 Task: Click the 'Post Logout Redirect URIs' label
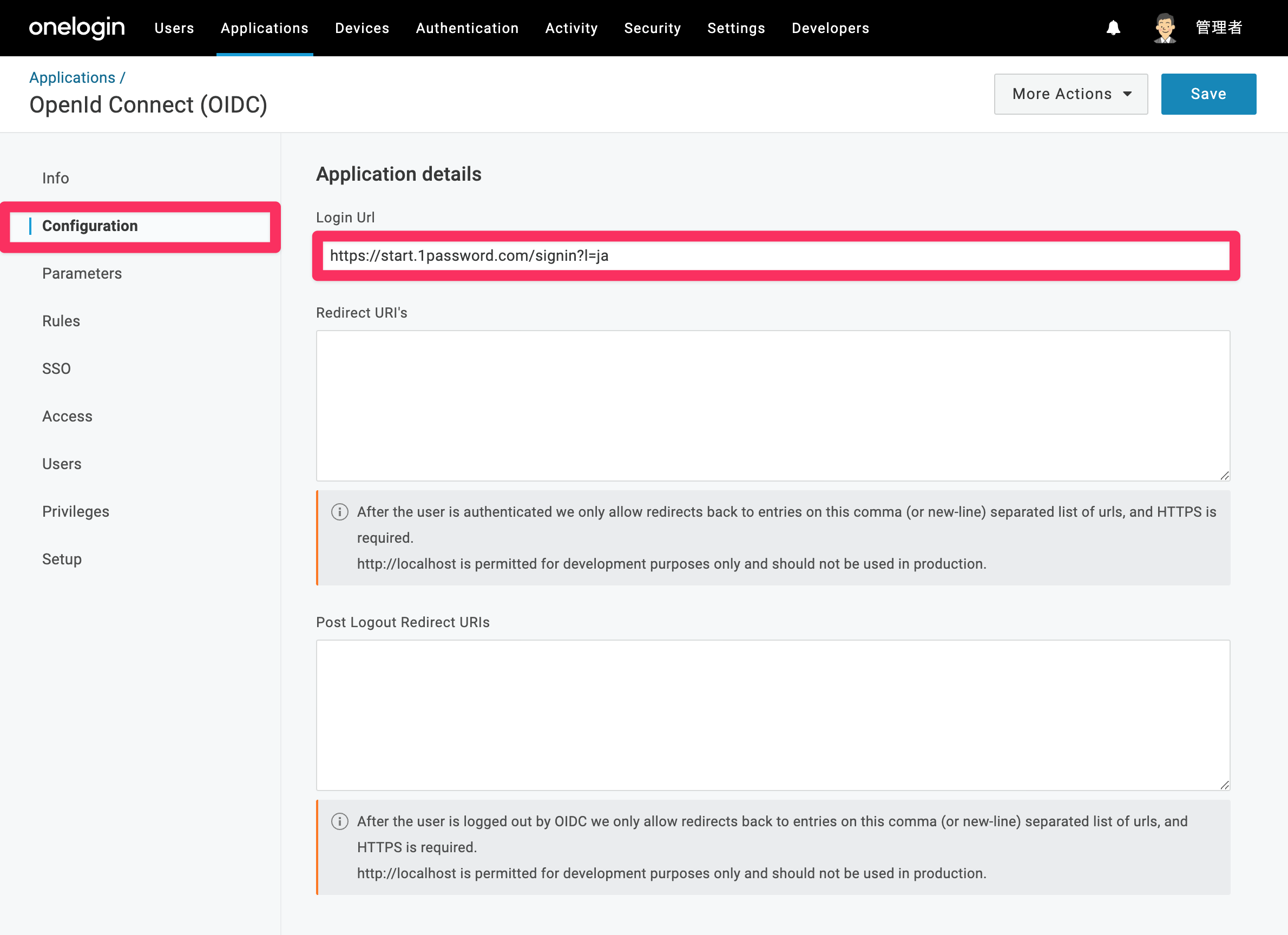pyautogui.click(x=403, y=622)
